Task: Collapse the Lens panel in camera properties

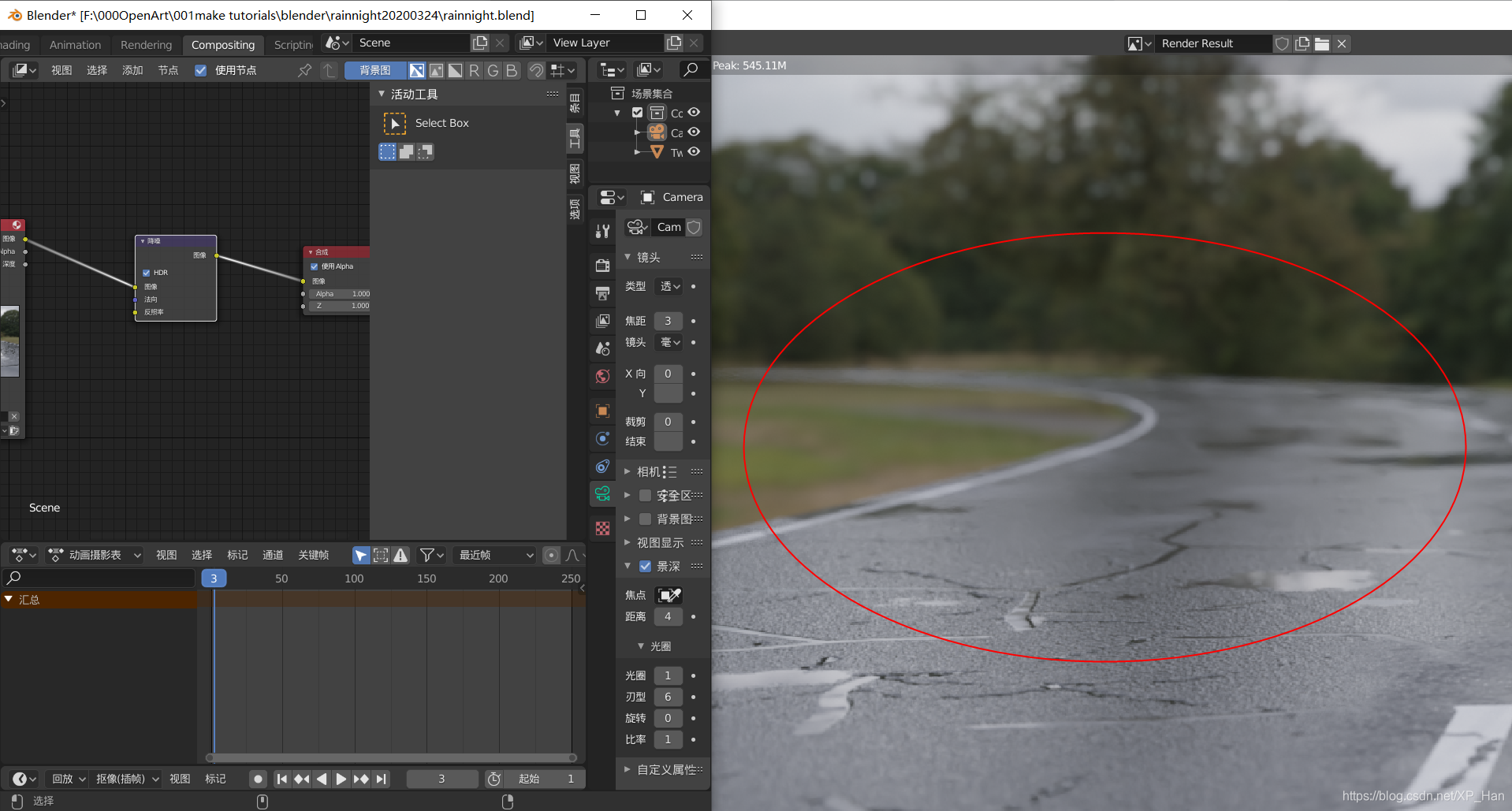Action: click(x=628, y=257)
